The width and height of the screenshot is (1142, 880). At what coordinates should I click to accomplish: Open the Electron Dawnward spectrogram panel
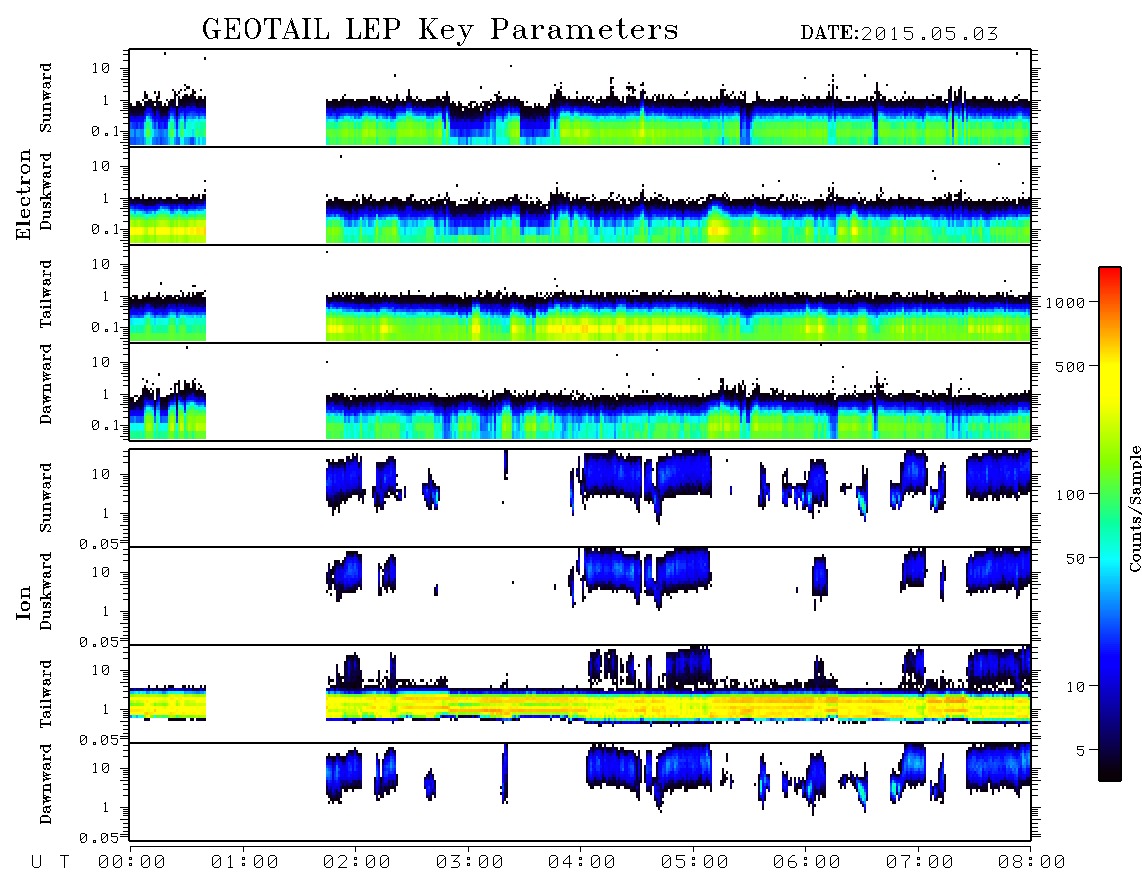click(580, 391)
